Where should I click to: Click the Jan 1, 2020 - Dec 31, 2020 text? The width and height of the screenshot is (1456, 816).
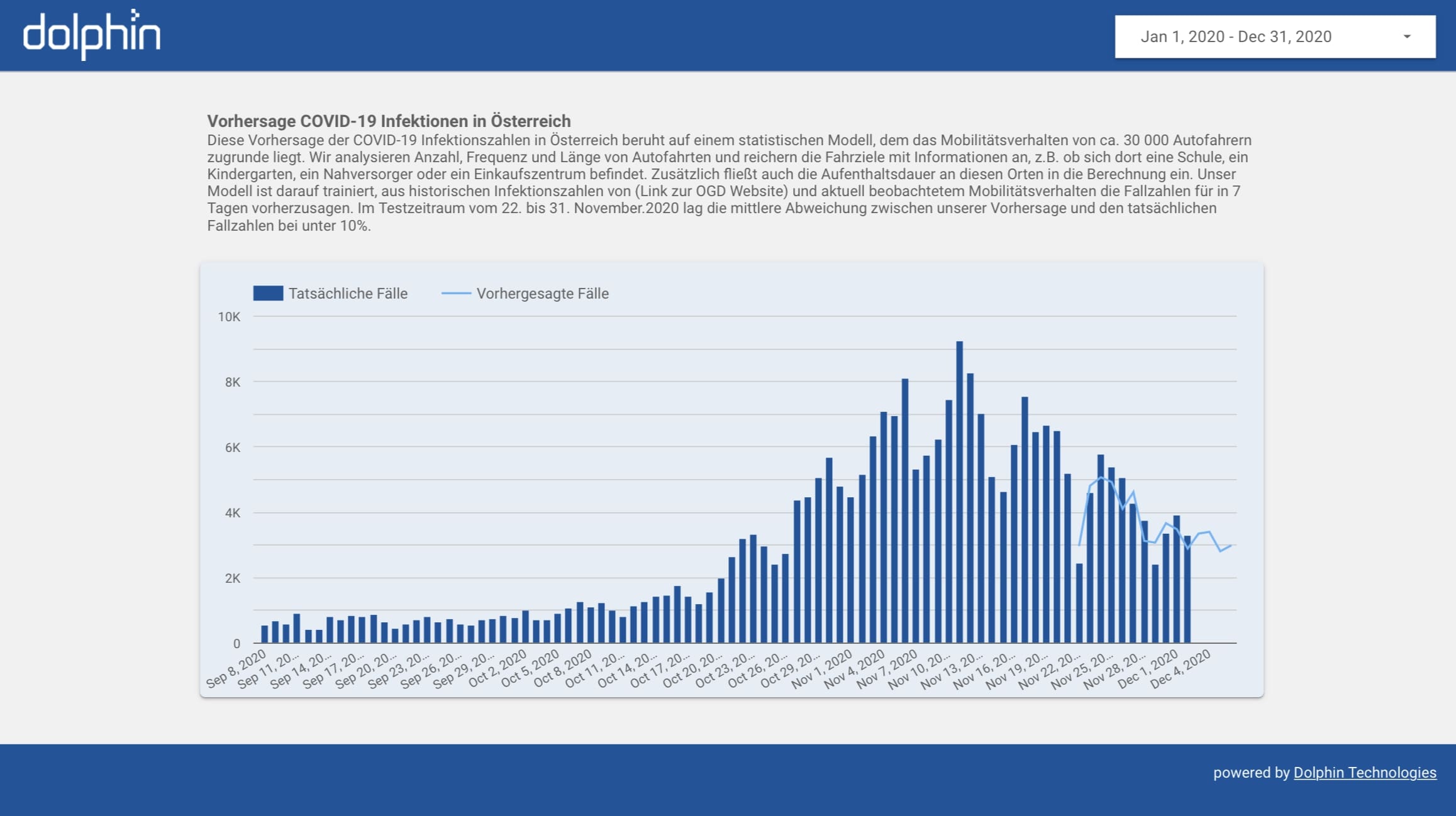pos(1235,36)
